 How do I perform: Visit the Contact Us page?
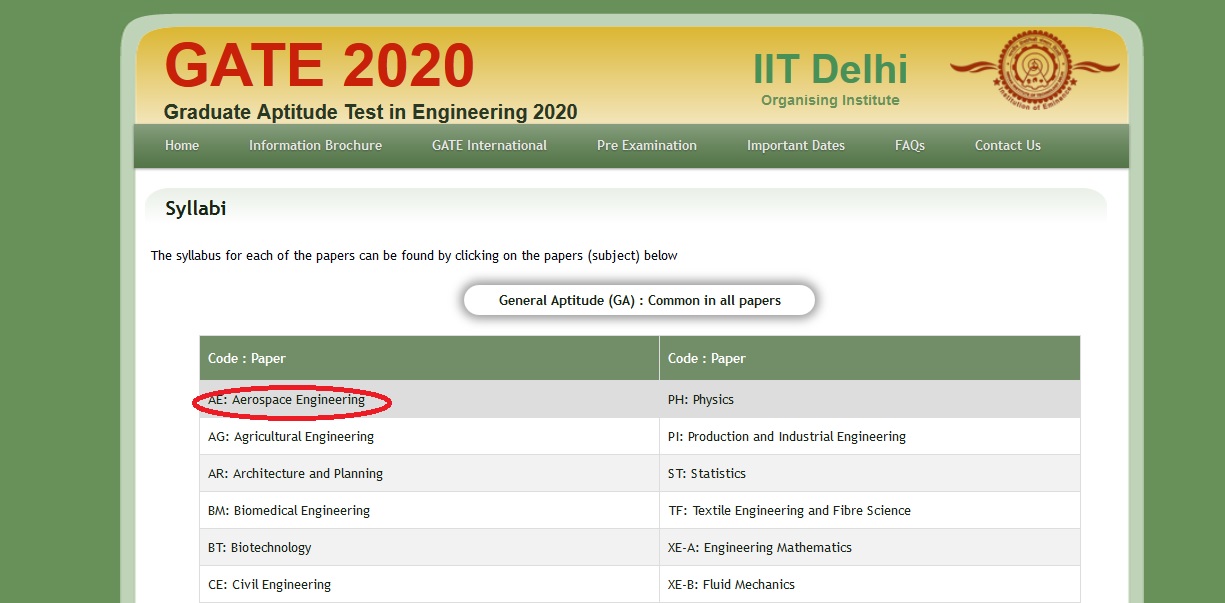1007,145
